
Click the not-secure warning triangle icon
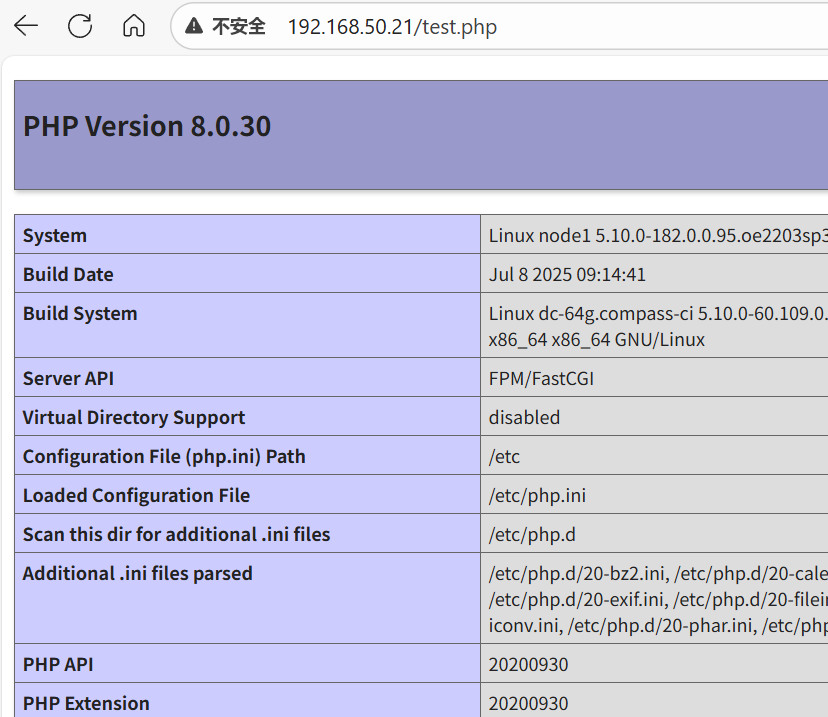[194, 25]
